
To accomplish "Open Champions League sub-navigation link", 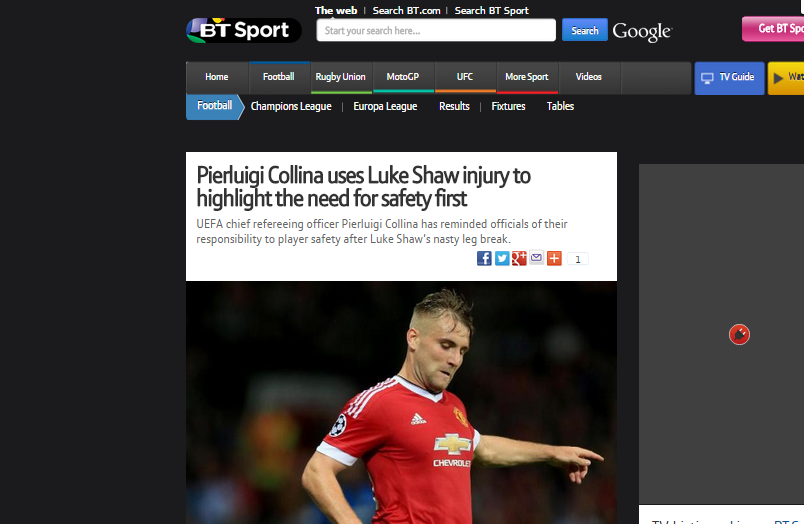I will (x=291, y=106).
